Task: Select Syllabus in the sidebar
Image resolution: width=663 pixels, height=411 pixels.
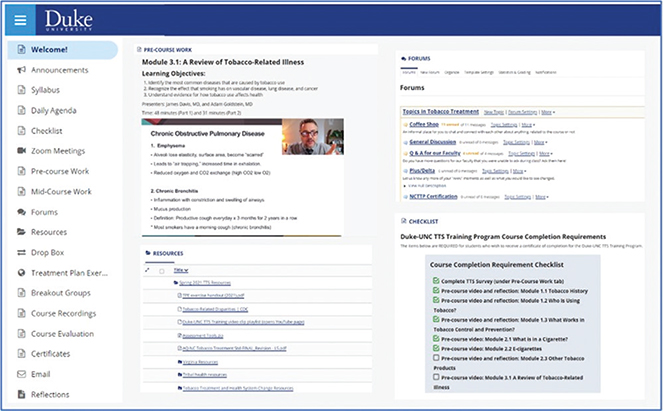Action: 45,90
